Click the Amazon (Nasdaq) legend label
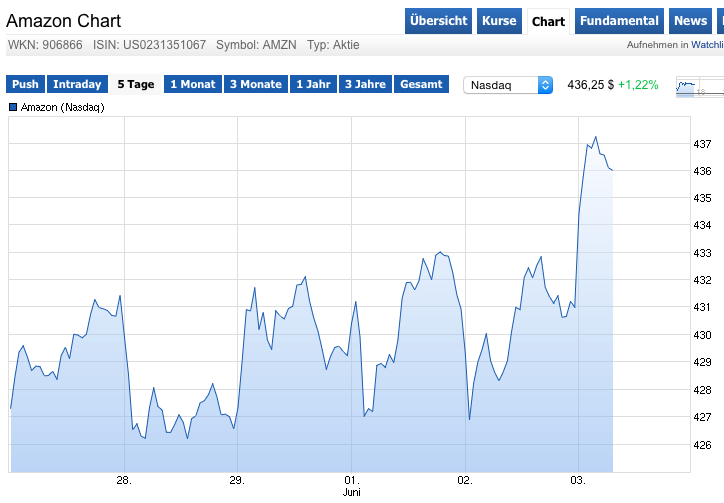Viewport: 724px width, 503px height. coord(62,107)
